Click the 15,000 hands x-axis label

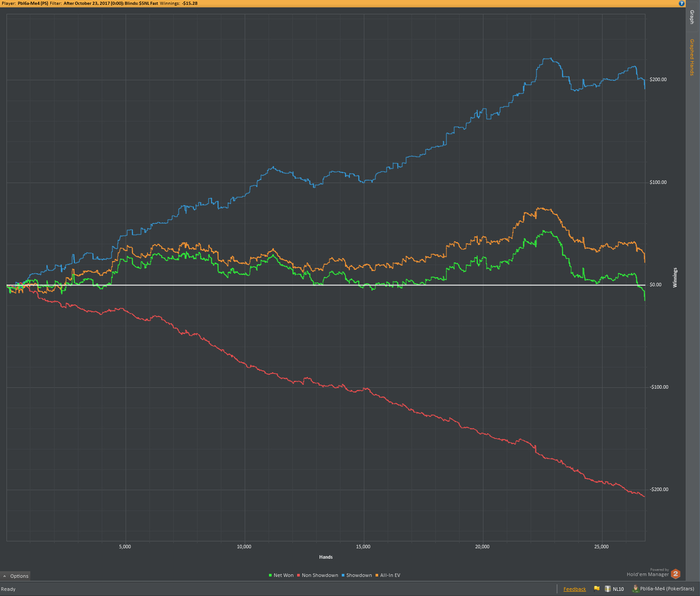point(363,546)
